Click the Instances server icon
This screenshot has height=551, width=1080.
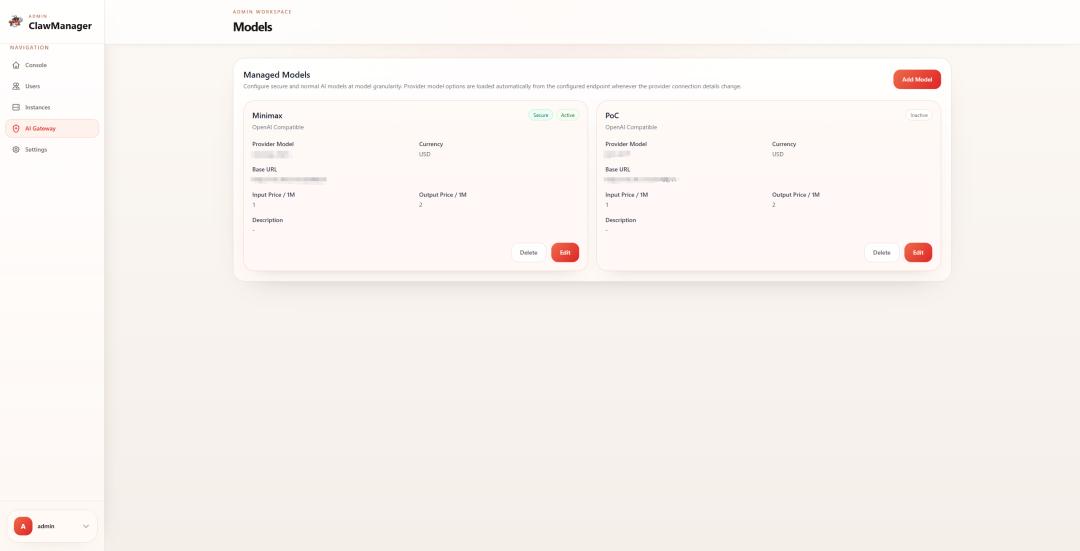(16, 107)
